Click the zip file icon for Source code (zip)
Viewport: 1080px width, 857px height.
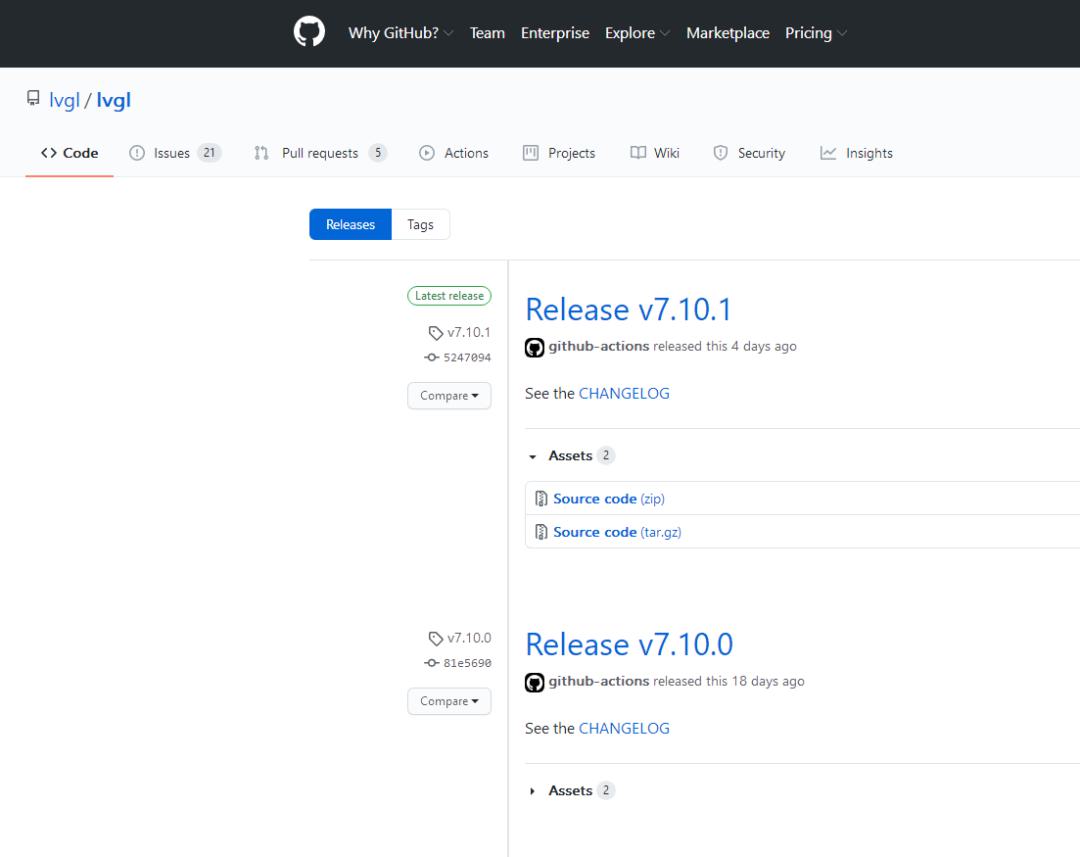click(541, 498)
